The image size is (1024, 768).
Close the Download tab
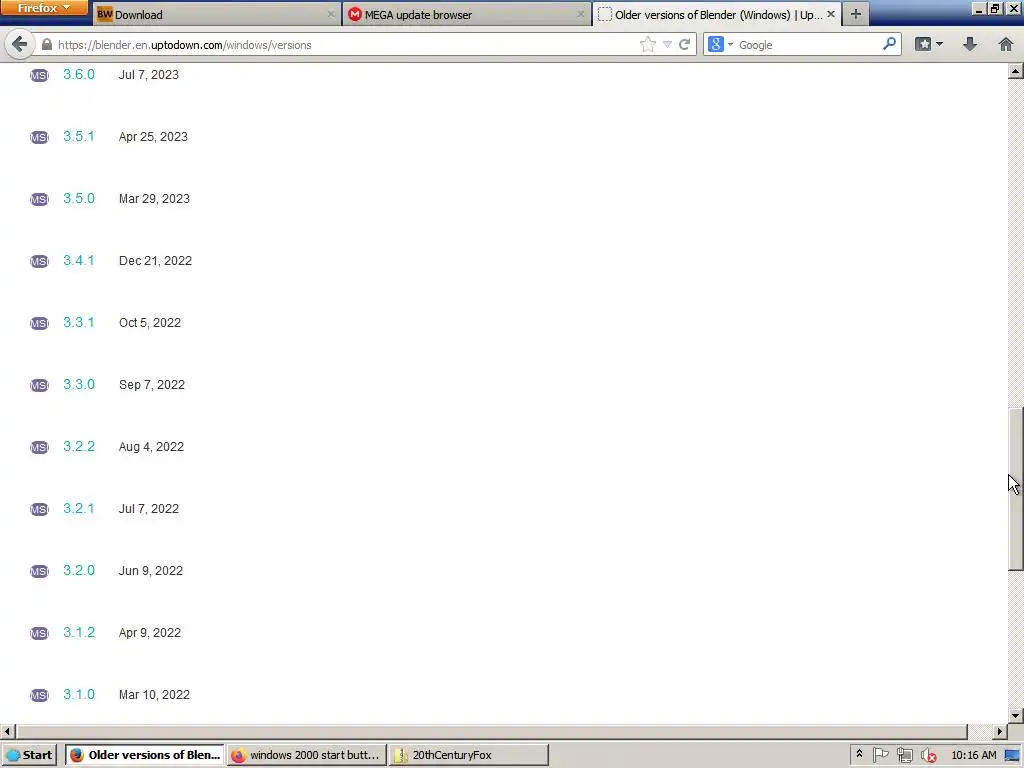(x=330, y=14)
